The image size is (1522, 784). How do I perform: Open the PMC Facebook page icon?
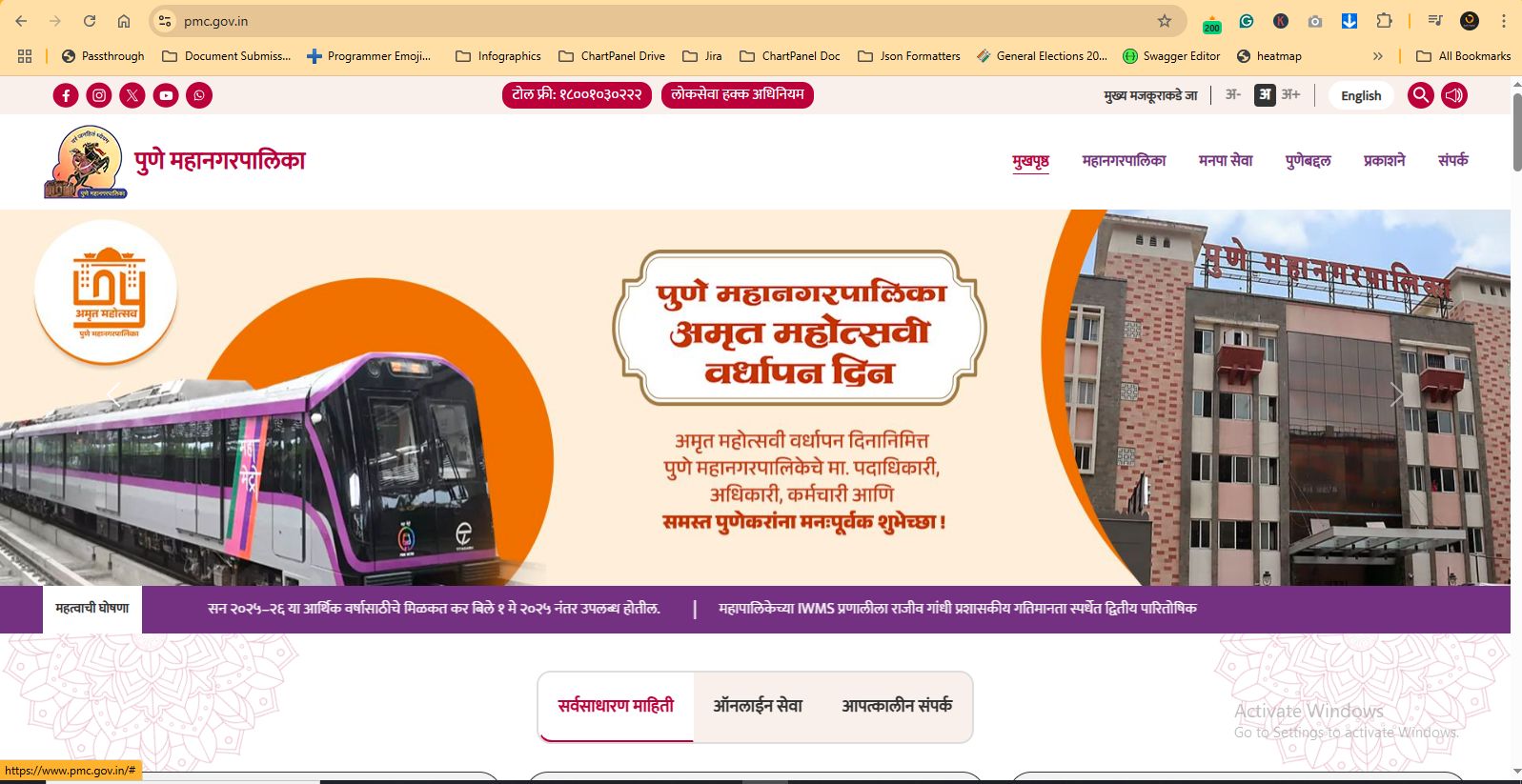click(x=66, y=95)
